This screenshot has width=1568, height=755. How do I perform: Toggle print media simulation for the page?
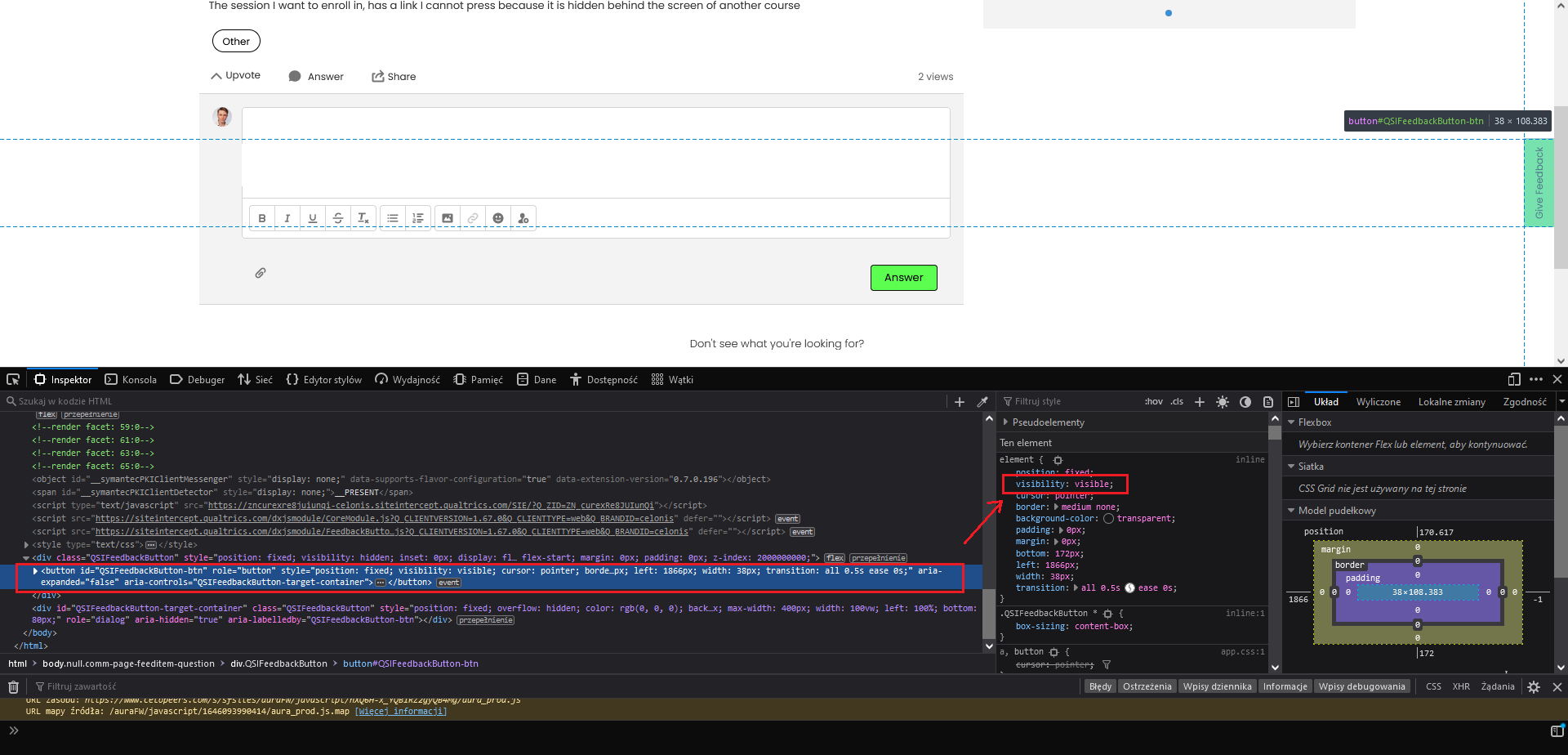click(x=1268, y=401)
